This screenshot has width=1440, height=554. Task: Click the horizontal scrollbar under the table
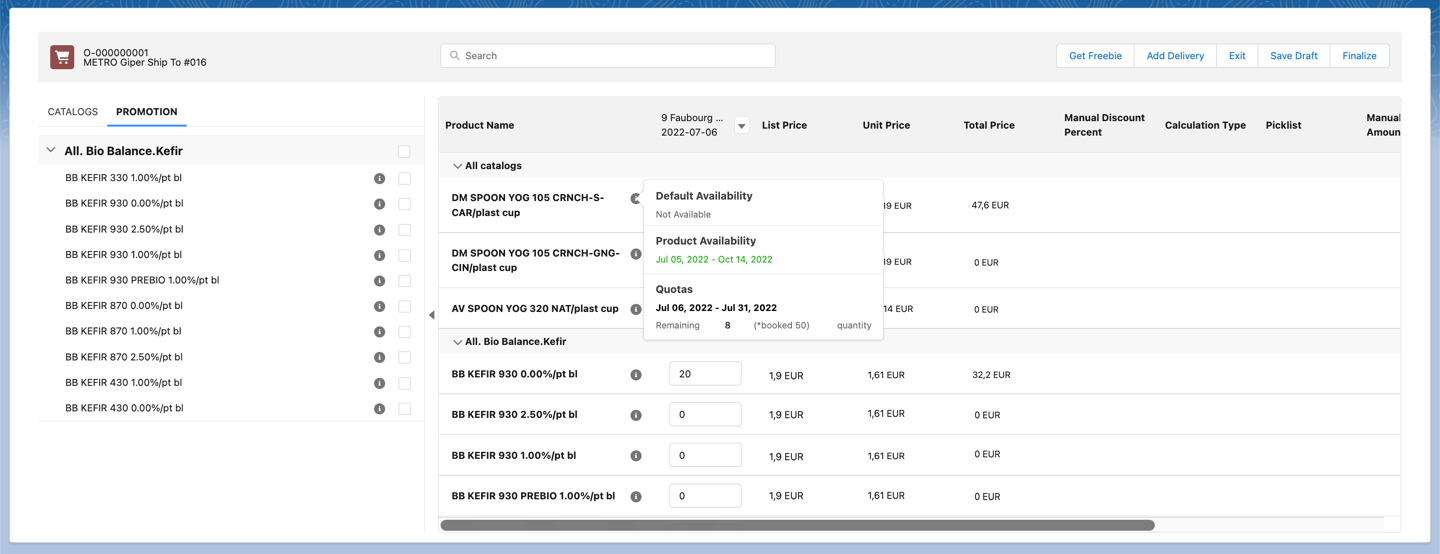click(x=797, y=525)
